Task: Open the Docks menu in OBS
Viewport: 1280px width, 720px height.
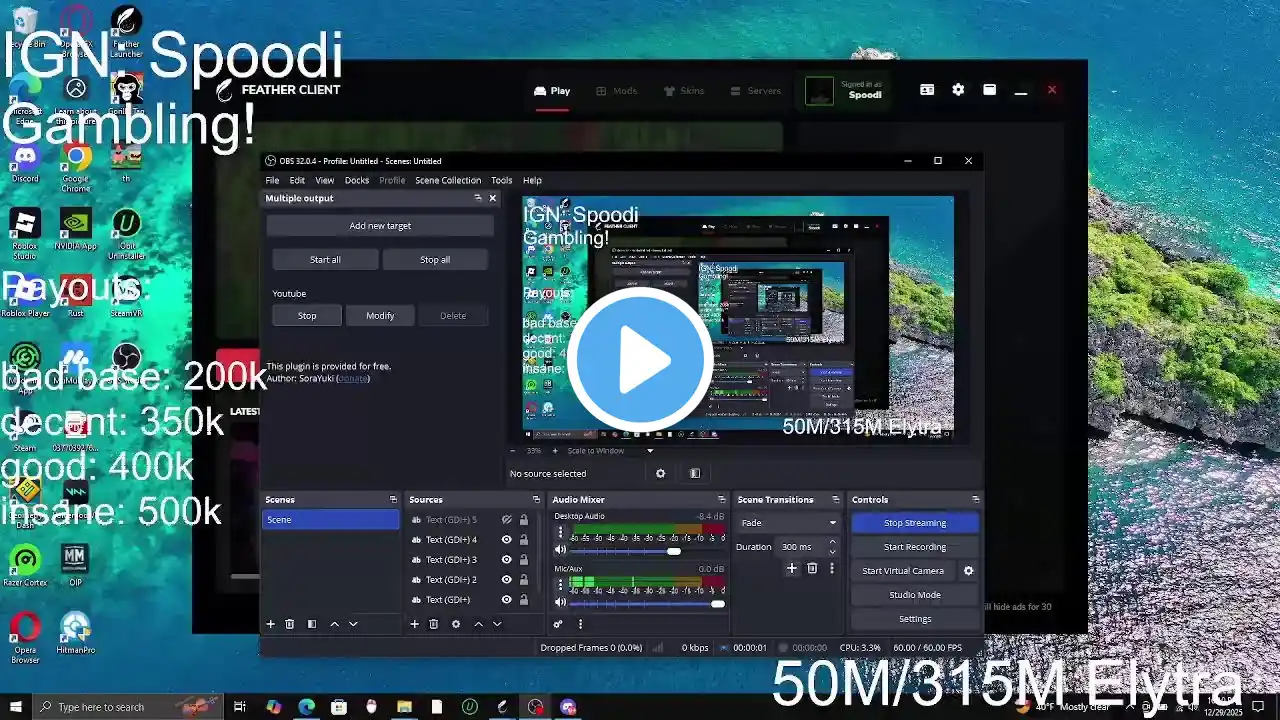Action: click(x=357, y=180)
